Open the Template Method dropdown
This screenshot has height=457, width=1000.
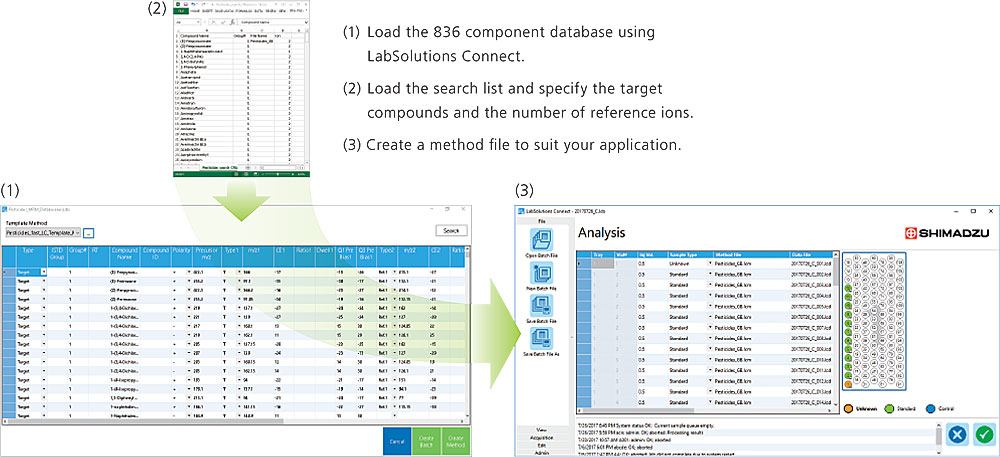coord(43,233)
